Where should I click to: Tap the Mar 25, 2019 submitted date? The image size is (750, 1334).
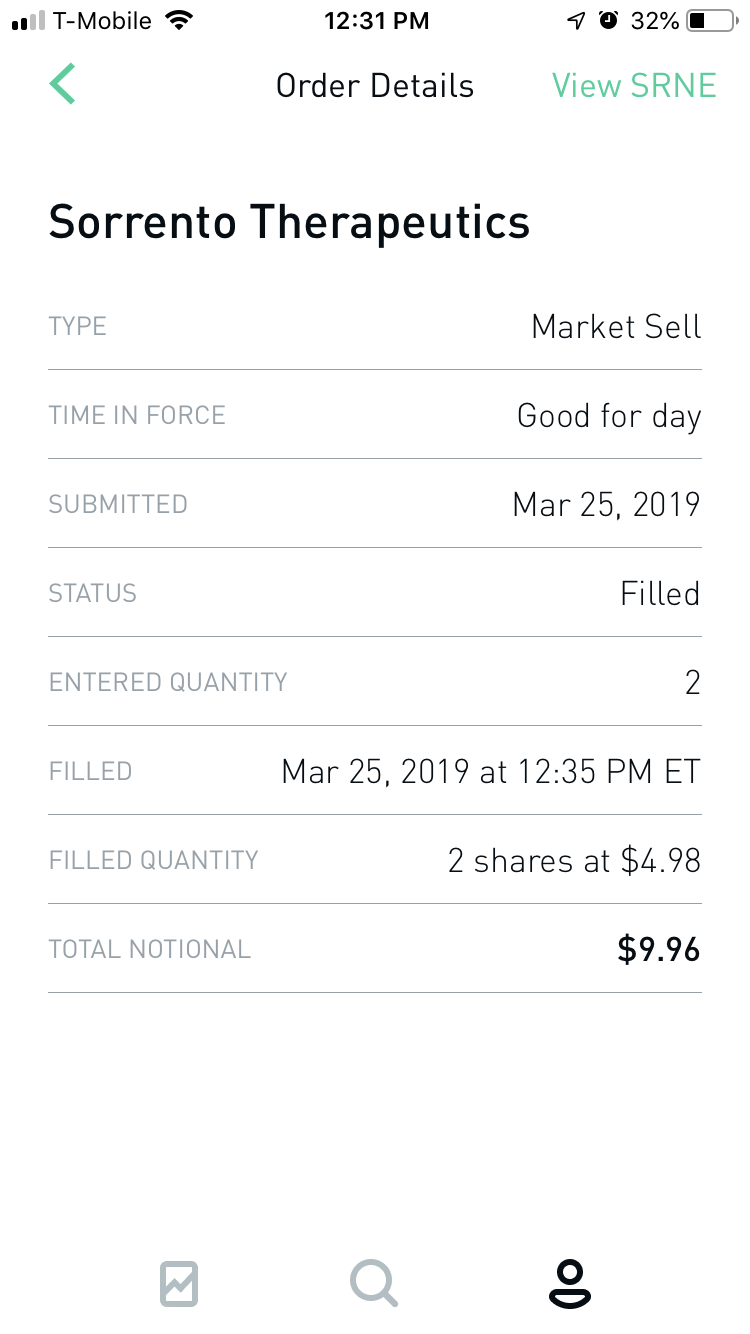pos(606,504)
